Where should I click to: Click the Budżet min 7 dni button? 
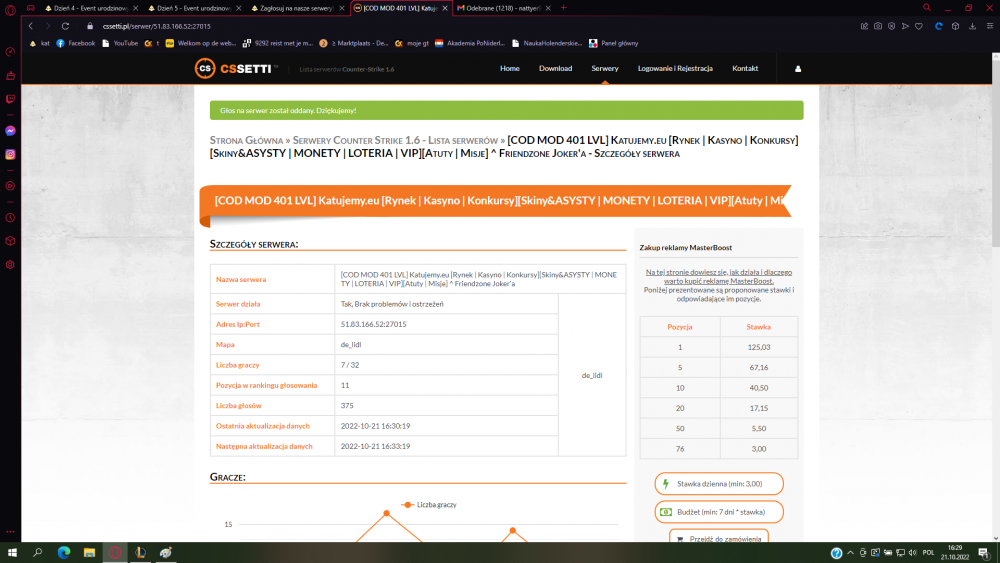[719, 512]
